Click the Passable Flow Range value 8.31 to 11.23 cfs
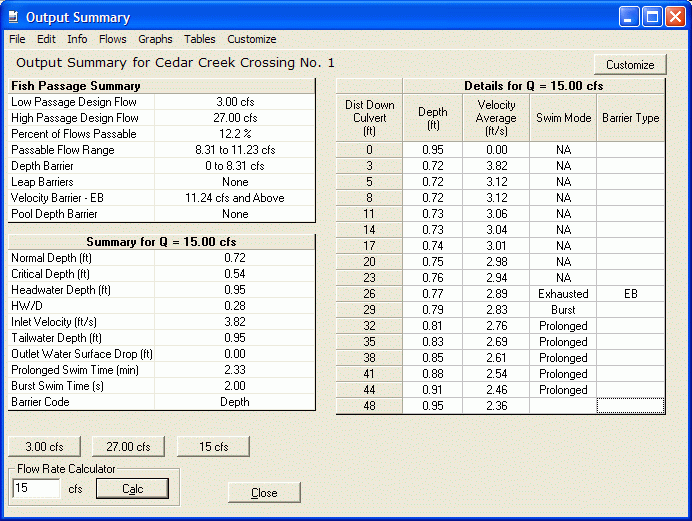The height and width of the screenshot is (521, 692). (x=235, y=150)
